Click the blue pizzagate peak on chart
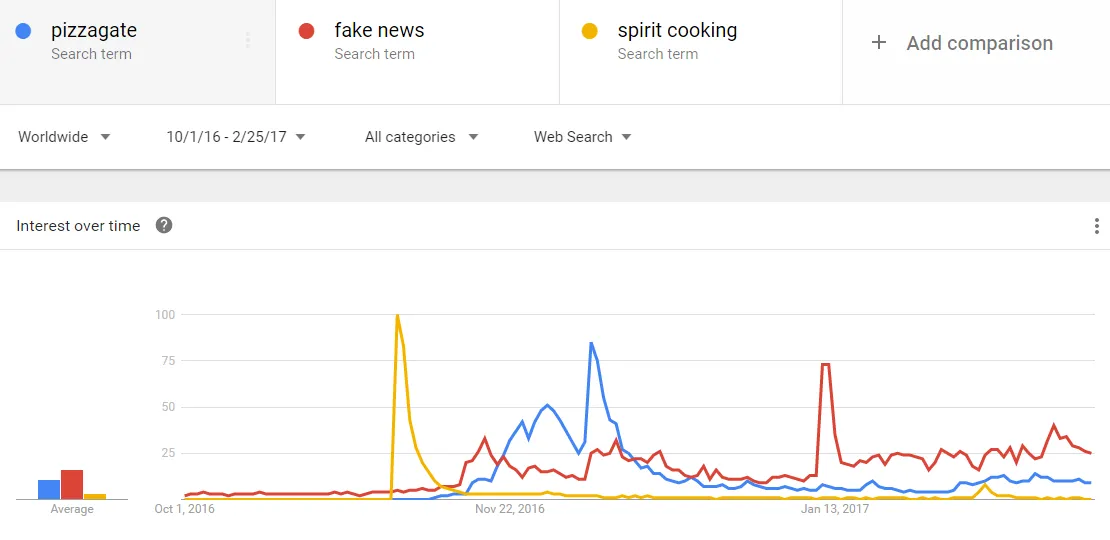The height and width of the screenshot is (540, 1110). coord(591,343)
